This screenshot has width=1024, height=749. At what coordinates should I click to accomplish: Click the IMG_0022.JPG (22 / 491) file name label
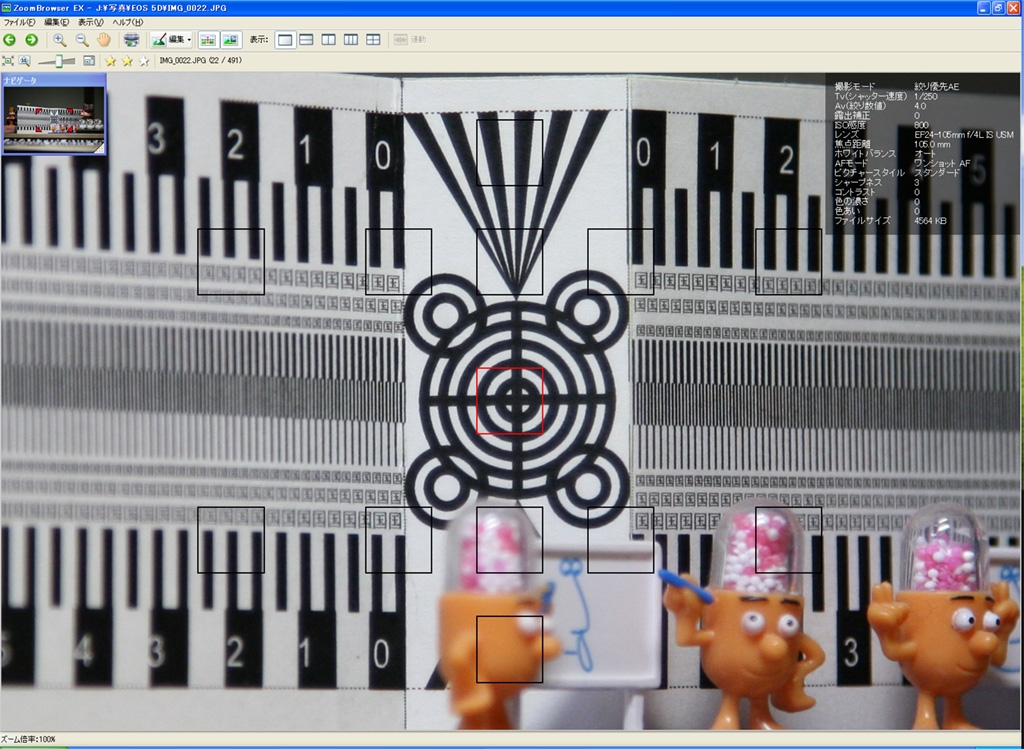tap(200, 60)
